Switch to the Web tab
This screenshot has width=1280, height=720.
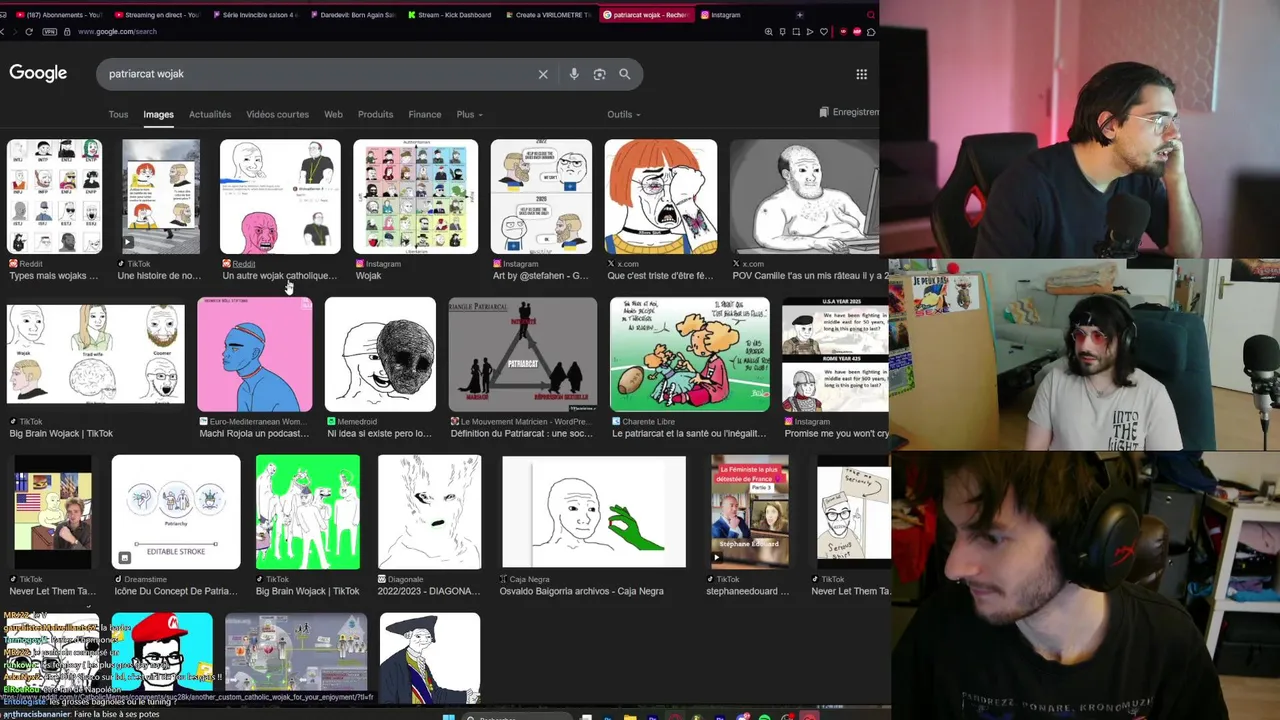pyautogui.click(x=333, y=114)
